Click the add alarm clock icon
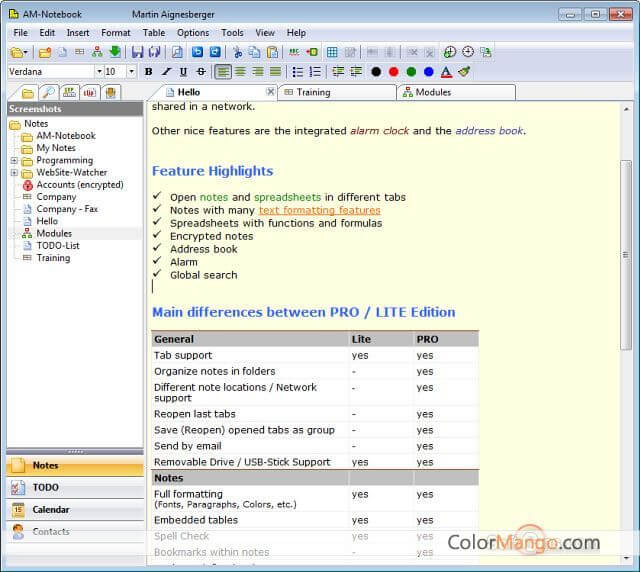Image resolution: width=640 pixels, height=572 pixels. [450, 52]
